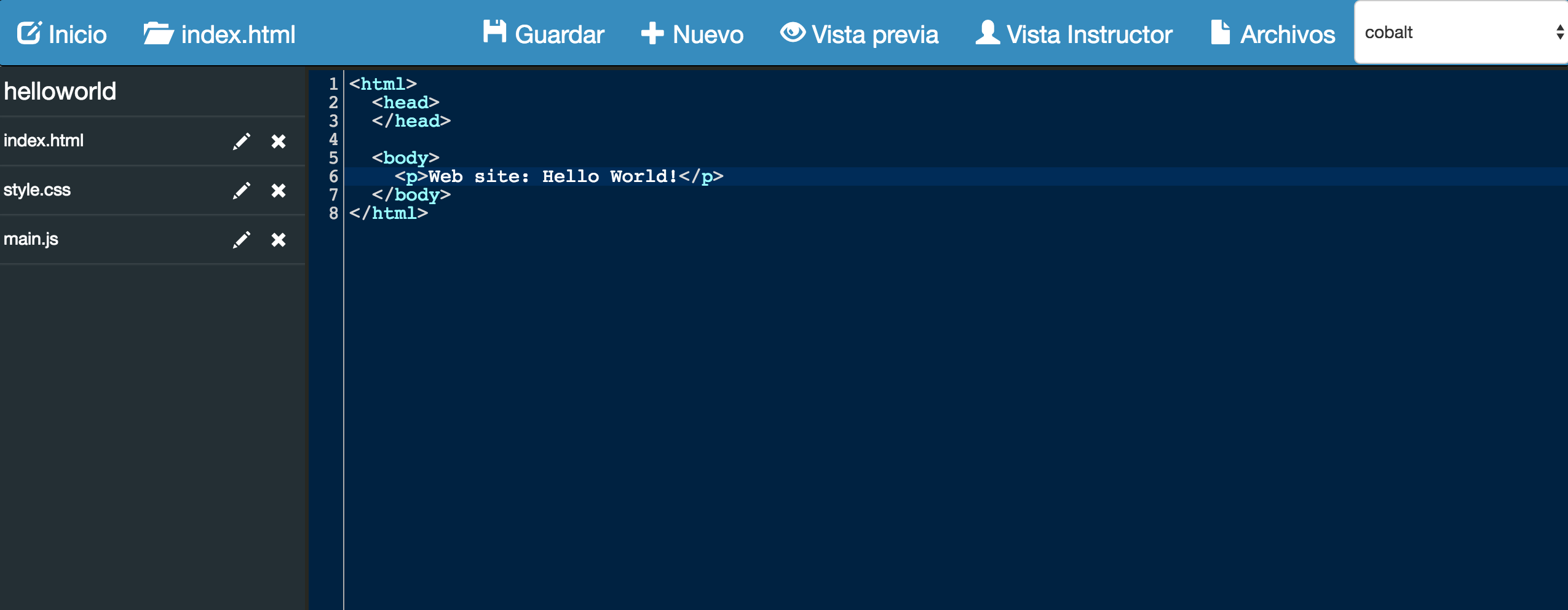Delete index.html with its X icon
This screenshot has width=1568, height=610.
click(279, 141)
